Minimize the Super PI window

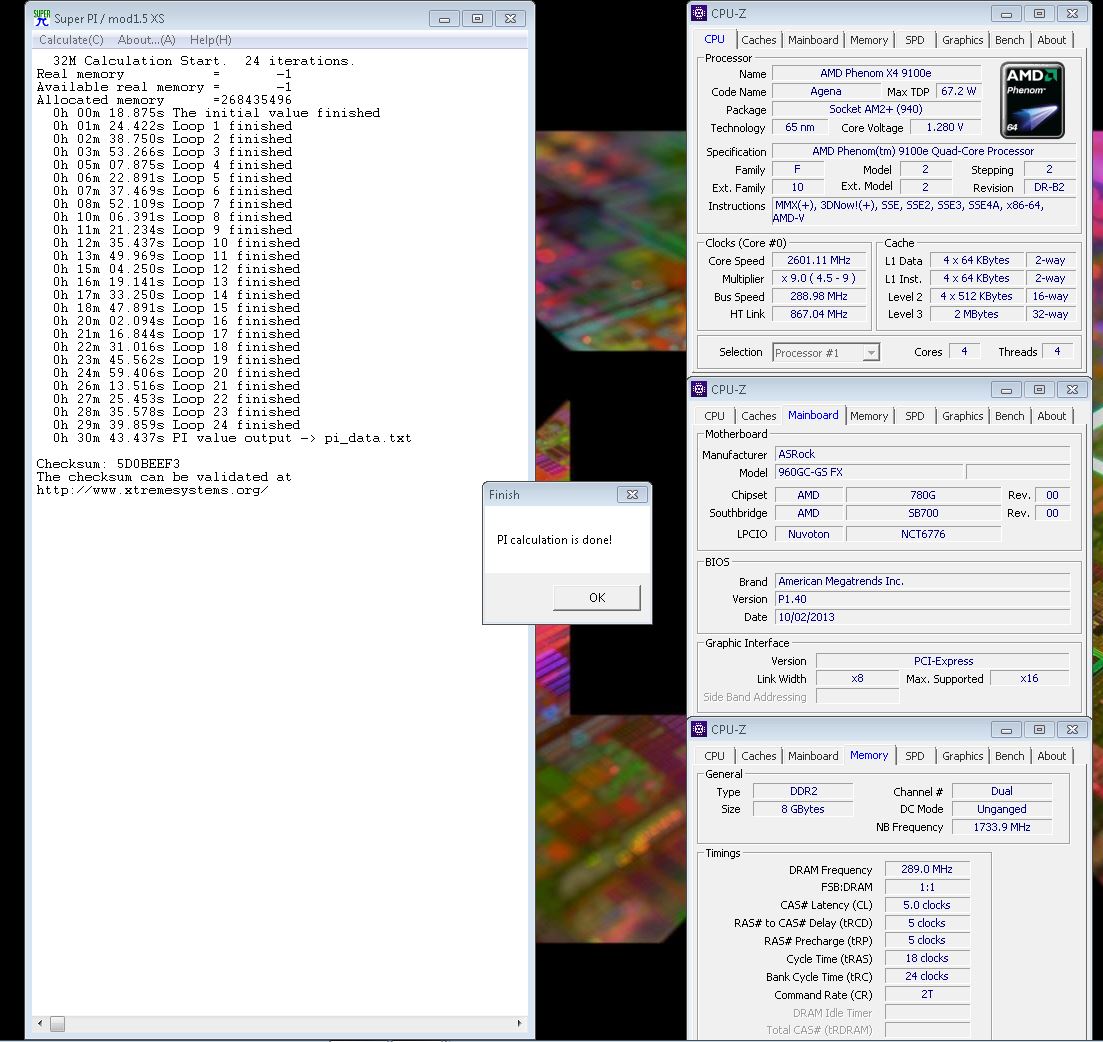(444, 18)
